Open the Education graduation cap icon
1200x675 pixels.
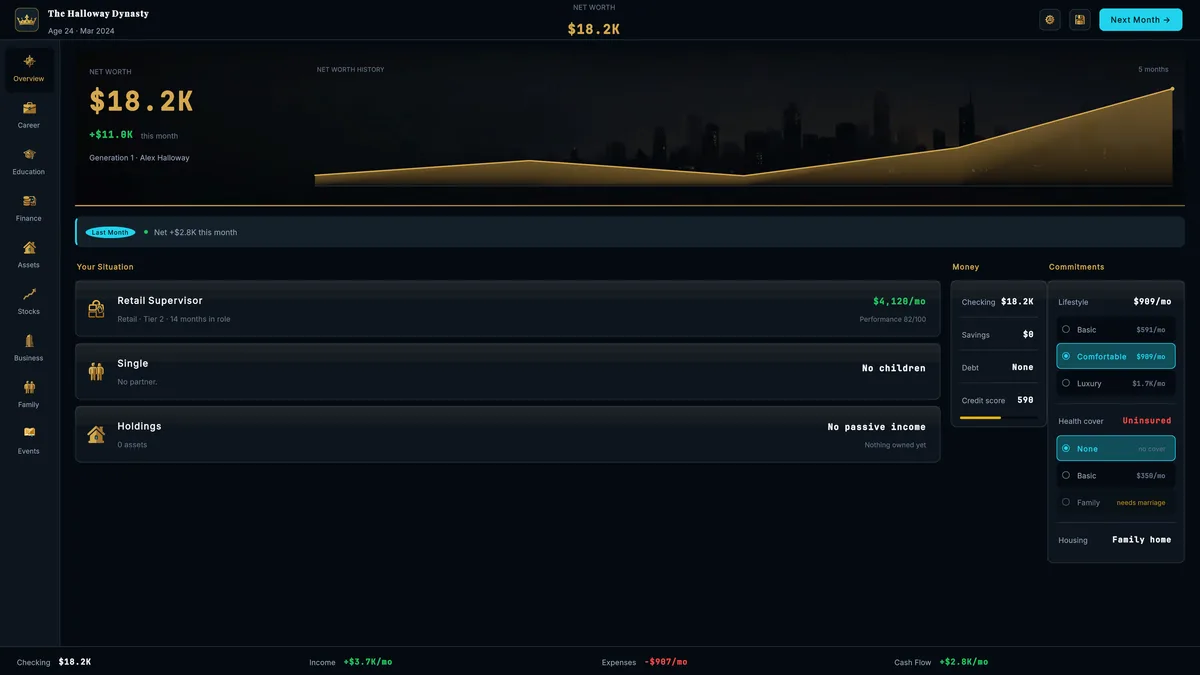[29, 154]
